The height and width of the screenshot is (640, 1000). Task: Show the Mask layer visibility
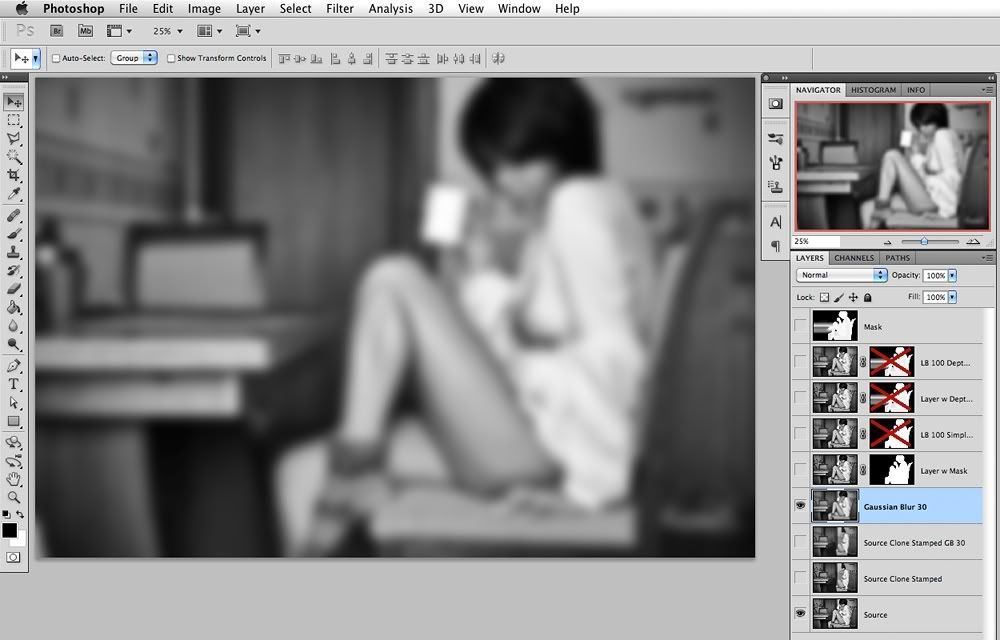tap(800, 326)
